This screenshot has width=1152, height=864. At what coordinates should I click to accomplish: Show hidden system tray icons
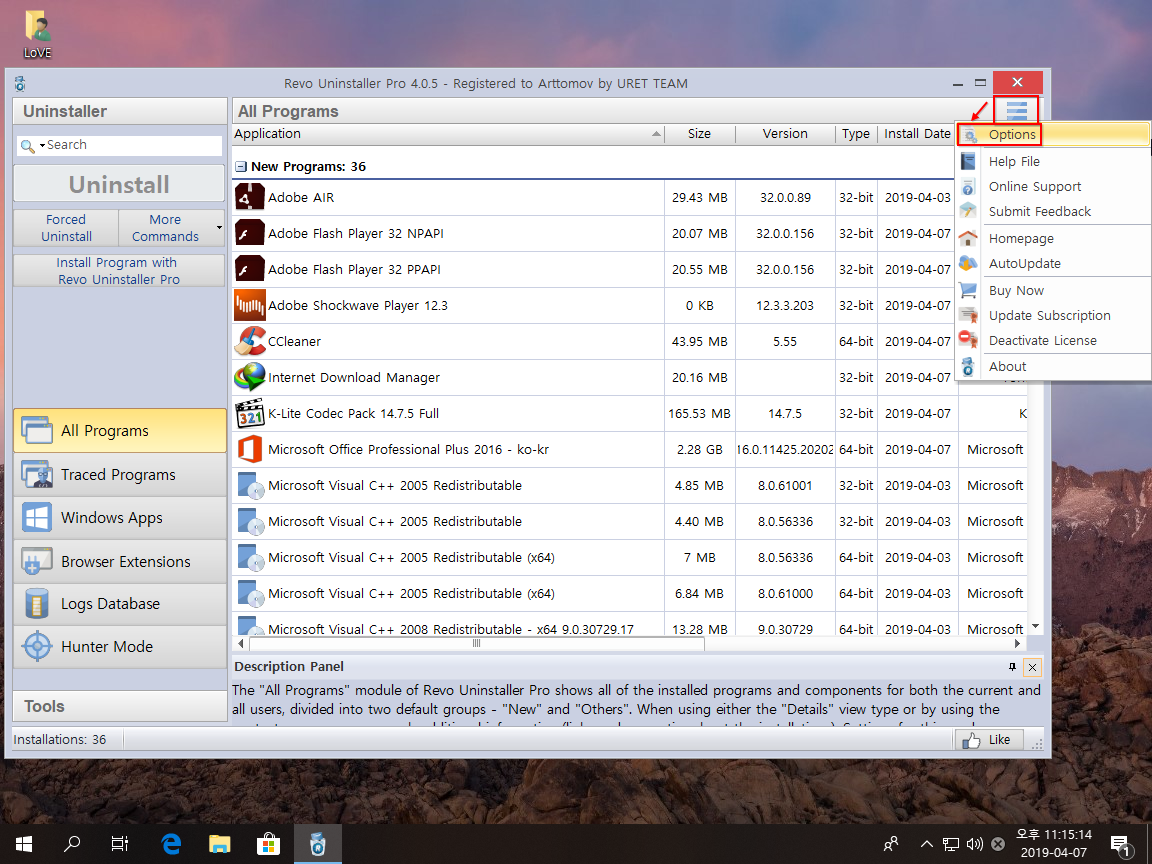[x=927, y=844]
